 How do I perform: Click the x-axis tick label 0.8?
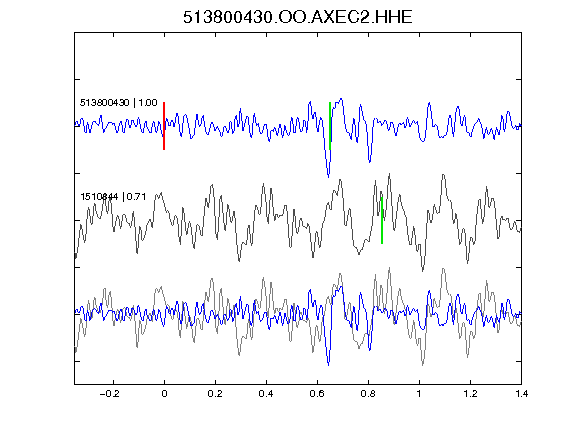pyautogui.click(x=368, y=394)
